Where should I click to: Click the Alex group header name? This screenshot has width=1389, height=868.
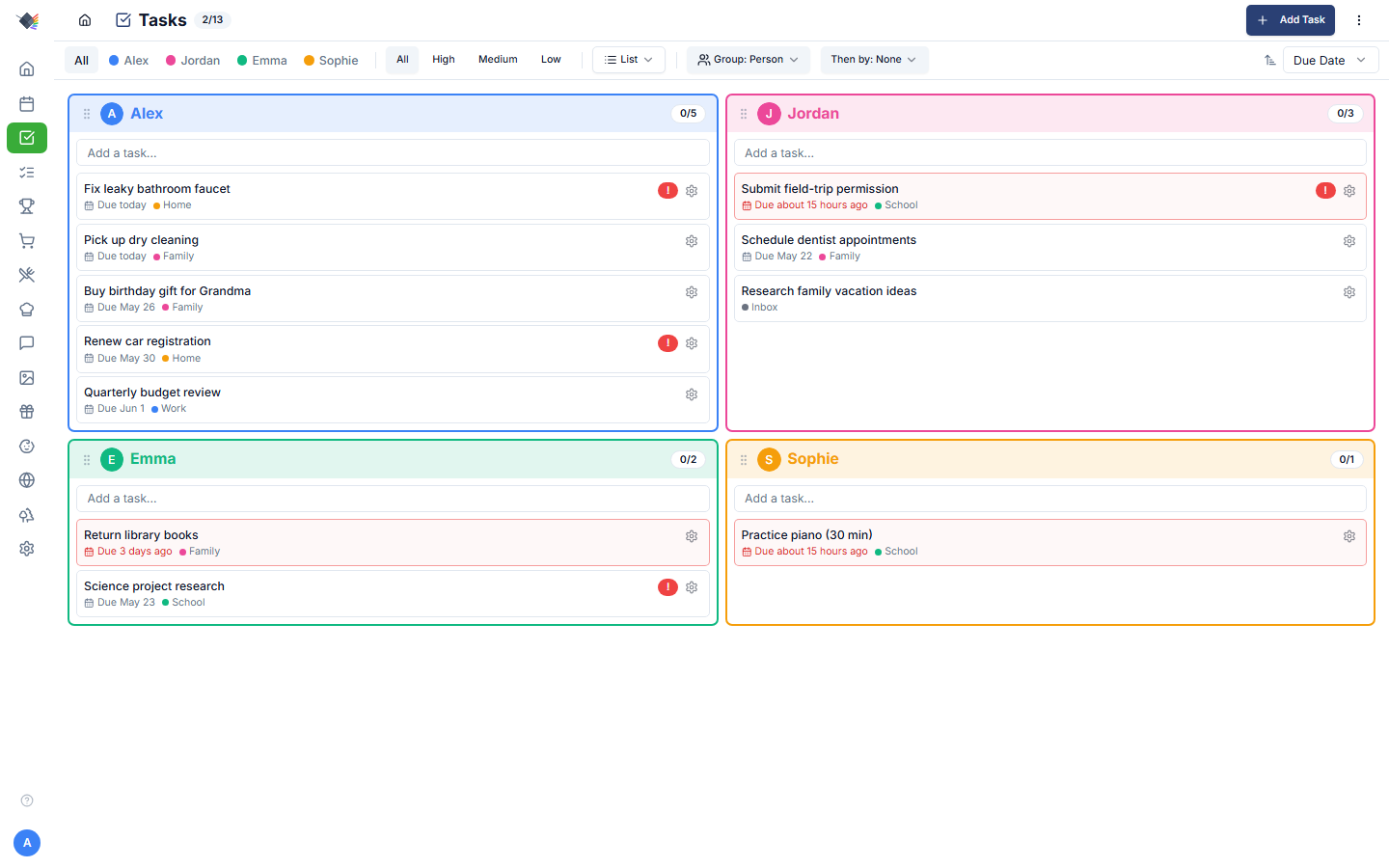click(147, 114)
